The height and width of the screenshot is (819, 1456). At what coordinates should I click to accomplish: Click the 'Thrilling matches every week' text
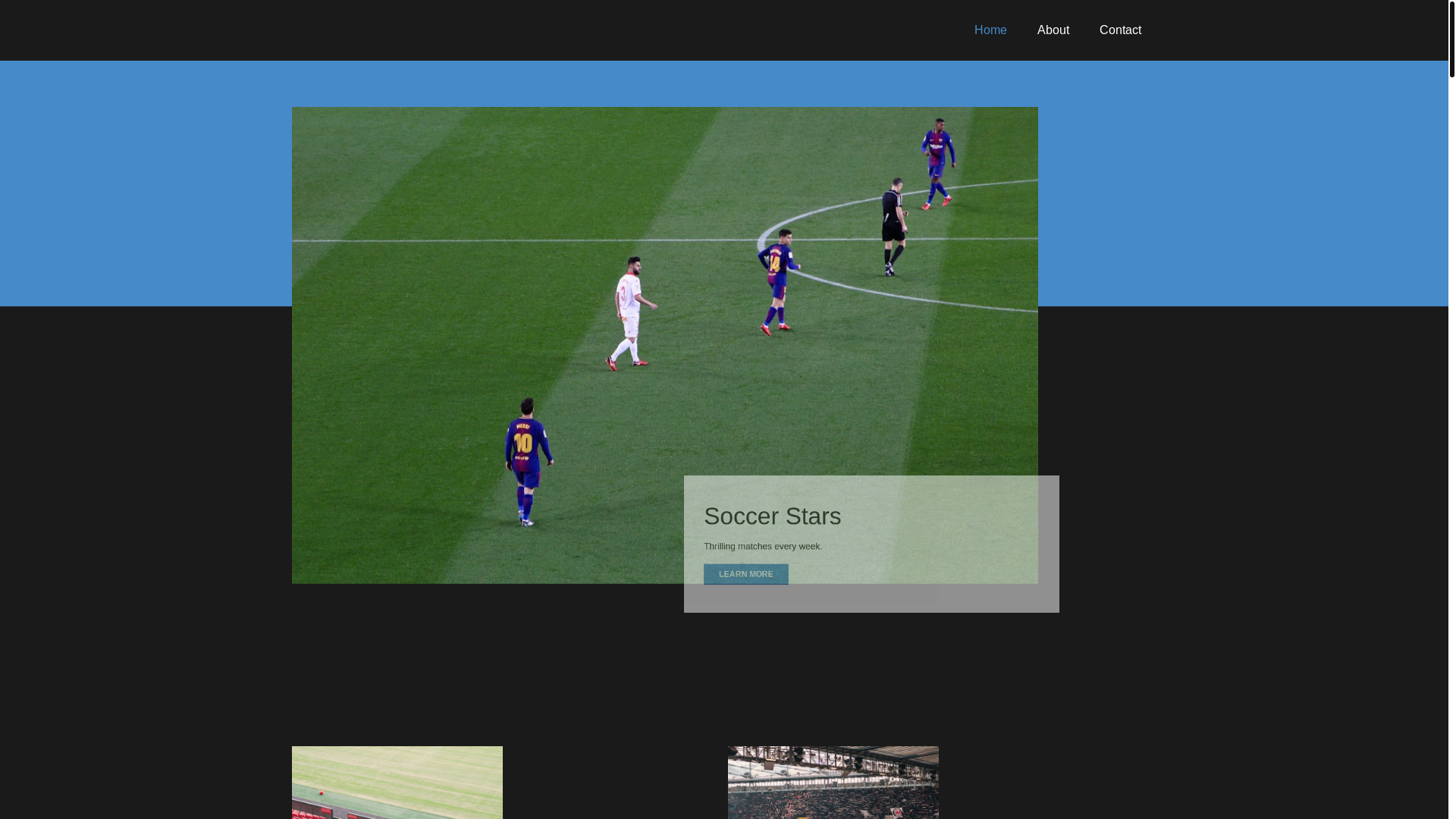762,546
